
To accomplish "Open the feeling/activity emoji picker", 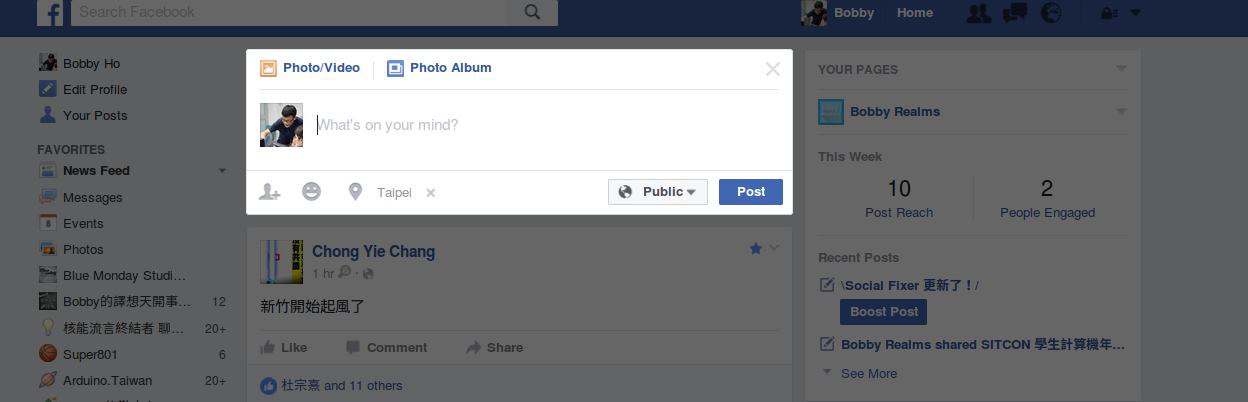I will [311, 191].
